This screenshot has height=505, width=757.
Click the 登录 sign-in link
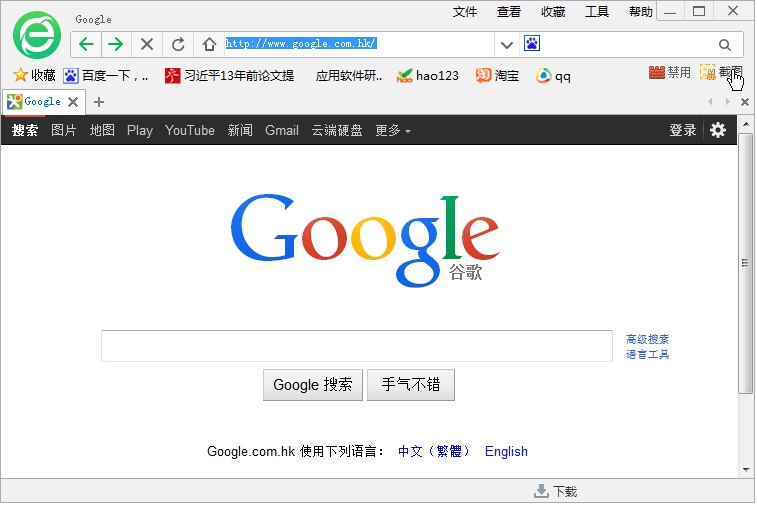pyautogui.click(x=682, y=130)
